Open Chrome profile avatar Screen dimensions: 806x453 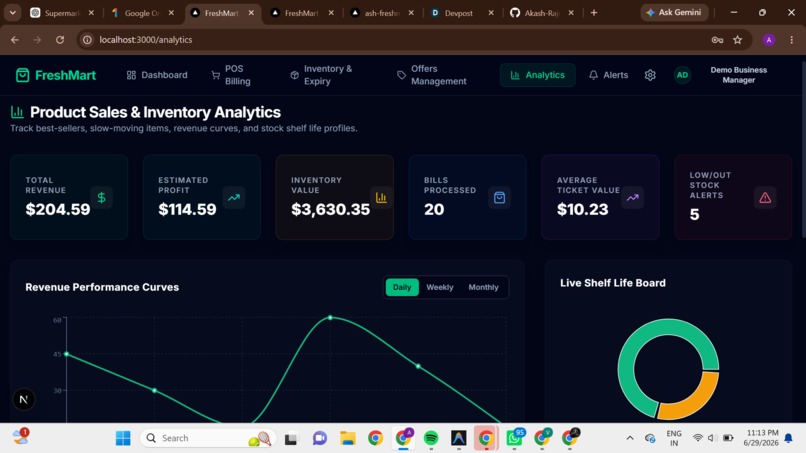[769, 40]
